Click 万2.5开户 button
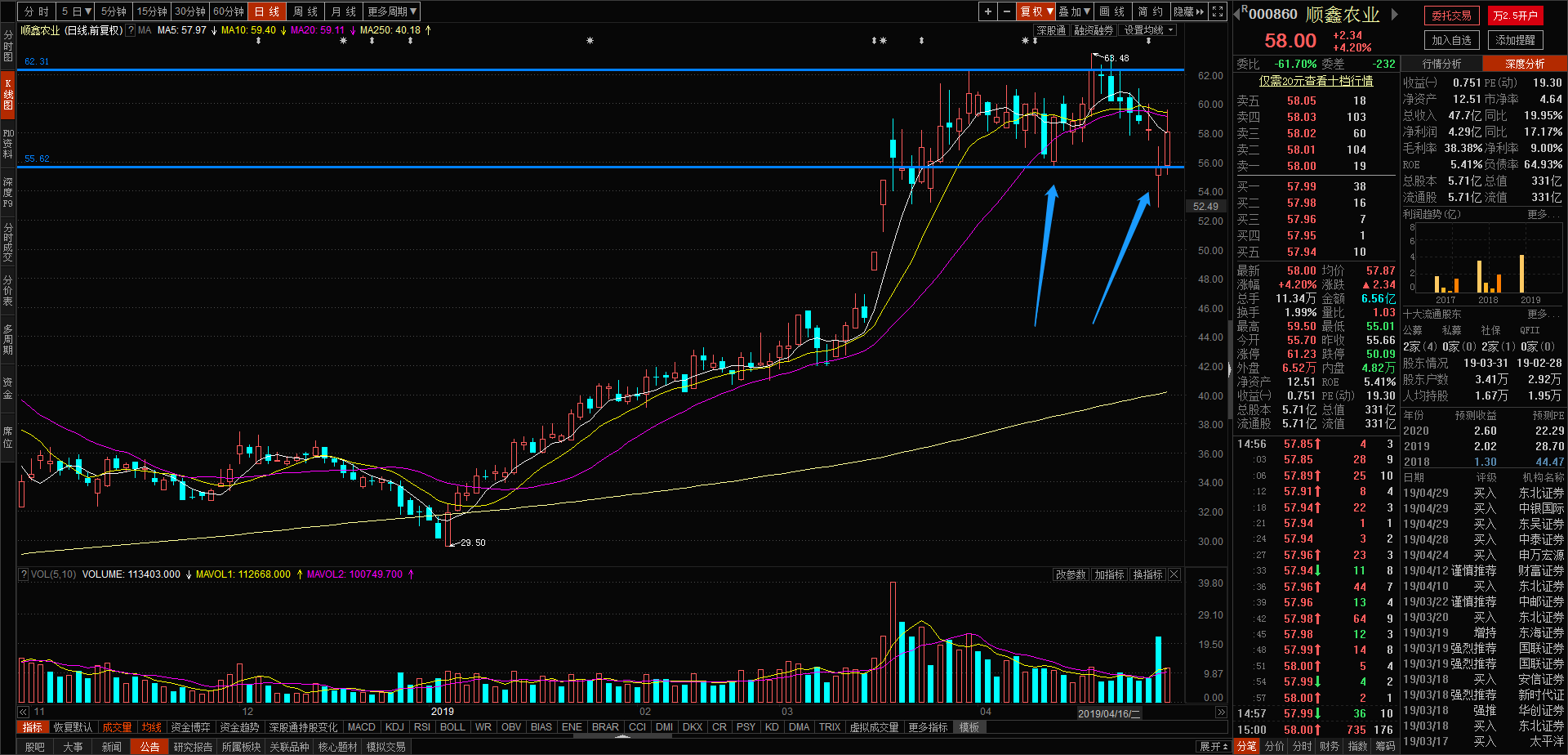This screenshot has height=755, width=1568. click(x=1515, y=16)
